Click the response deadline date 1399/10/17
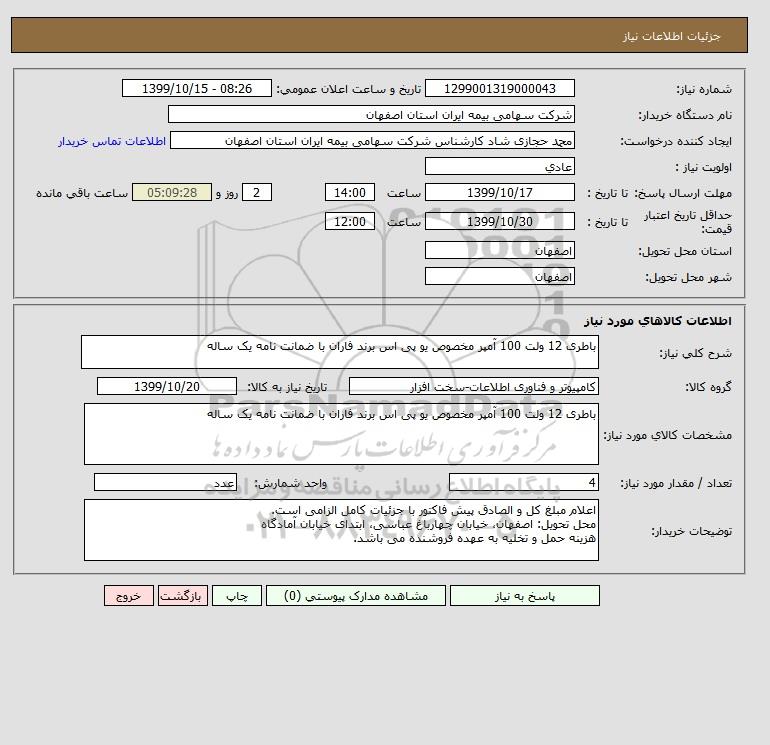 coord(499,193)
